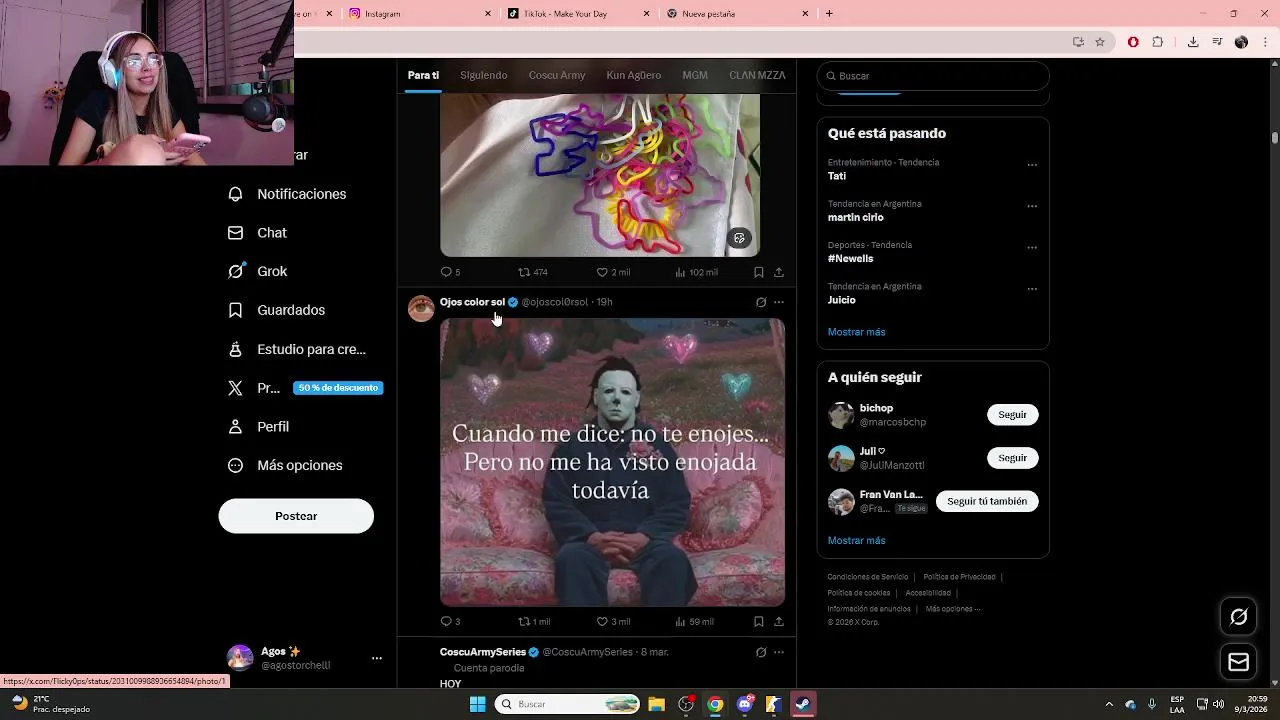Repost the Ojos color sol post

[523, 621]
